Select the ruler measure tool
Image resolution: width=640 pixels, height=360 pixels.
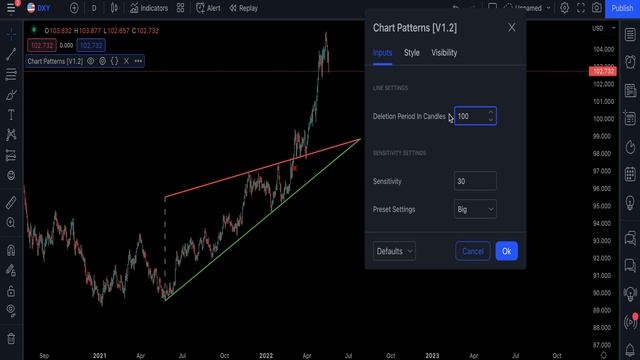(x=11, y=202)
